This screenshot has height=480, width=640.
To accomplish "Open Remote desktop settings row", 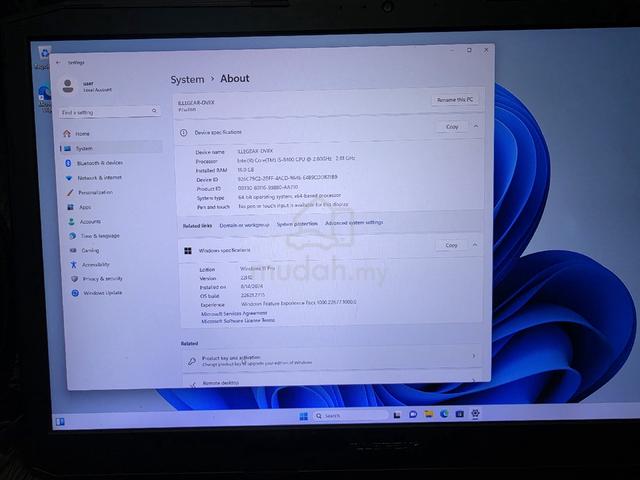I will click(333, 381).
